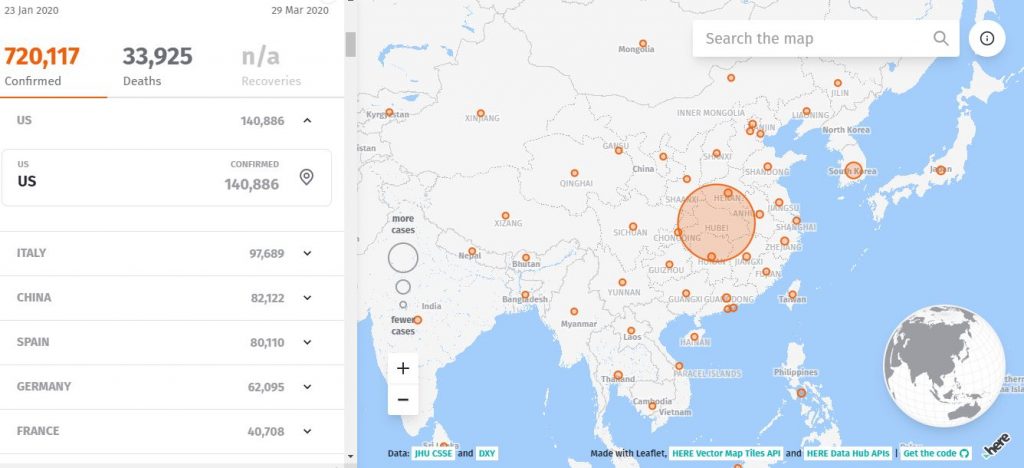Click the HERE logo
Image resolution: width=1024 pixels, height=468 pixels.
click(996, 445)
